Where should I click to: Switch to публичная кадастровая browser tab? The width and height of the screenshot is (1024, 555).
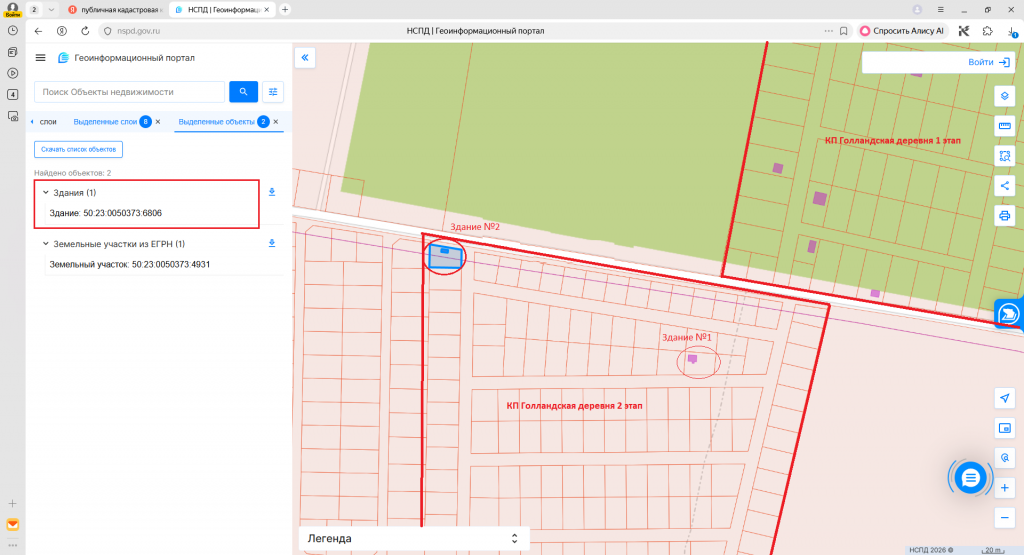click(x=116, y=10)
